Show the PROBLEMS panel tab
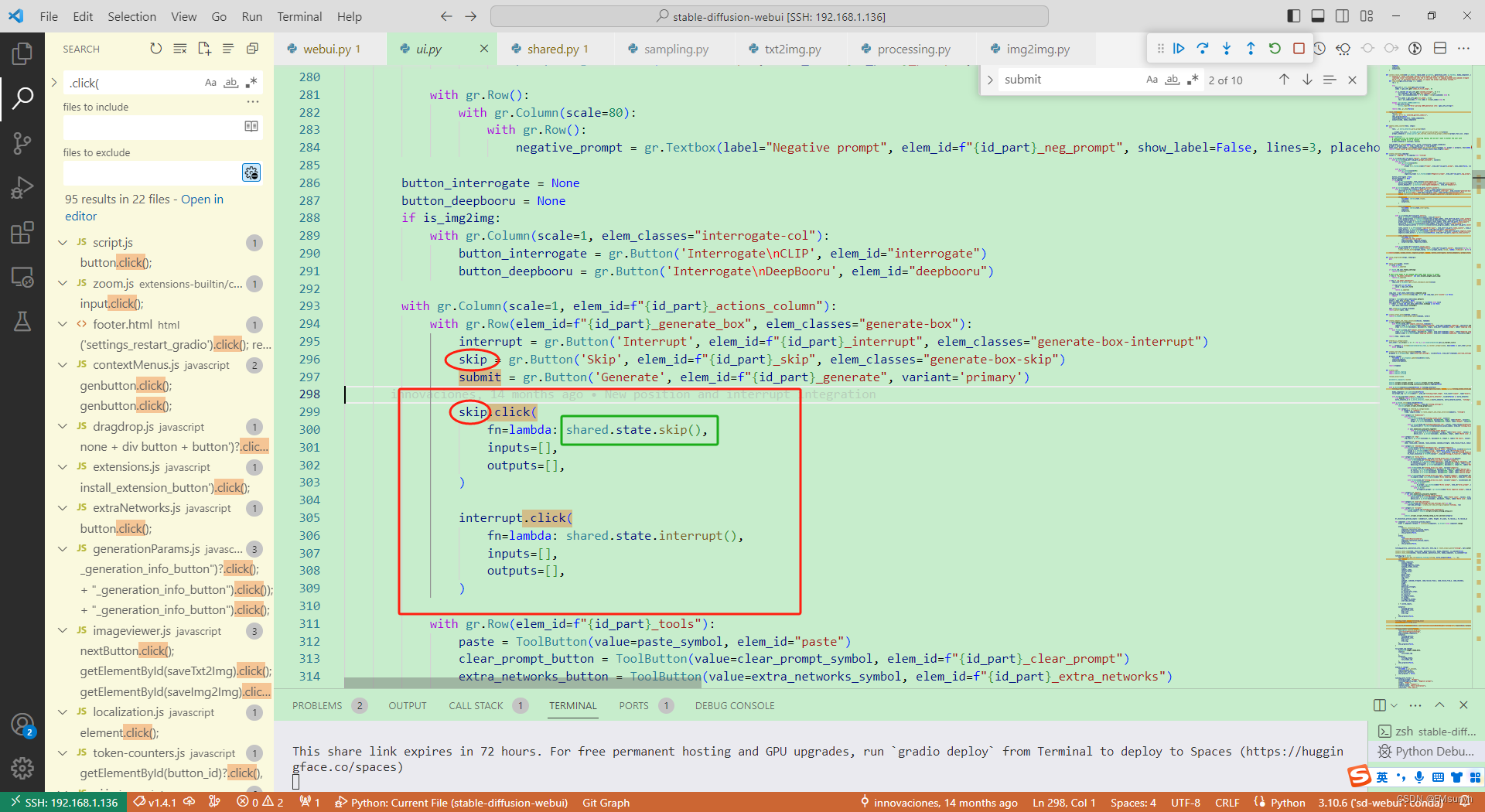1485x812 pixels. point(317,705)
